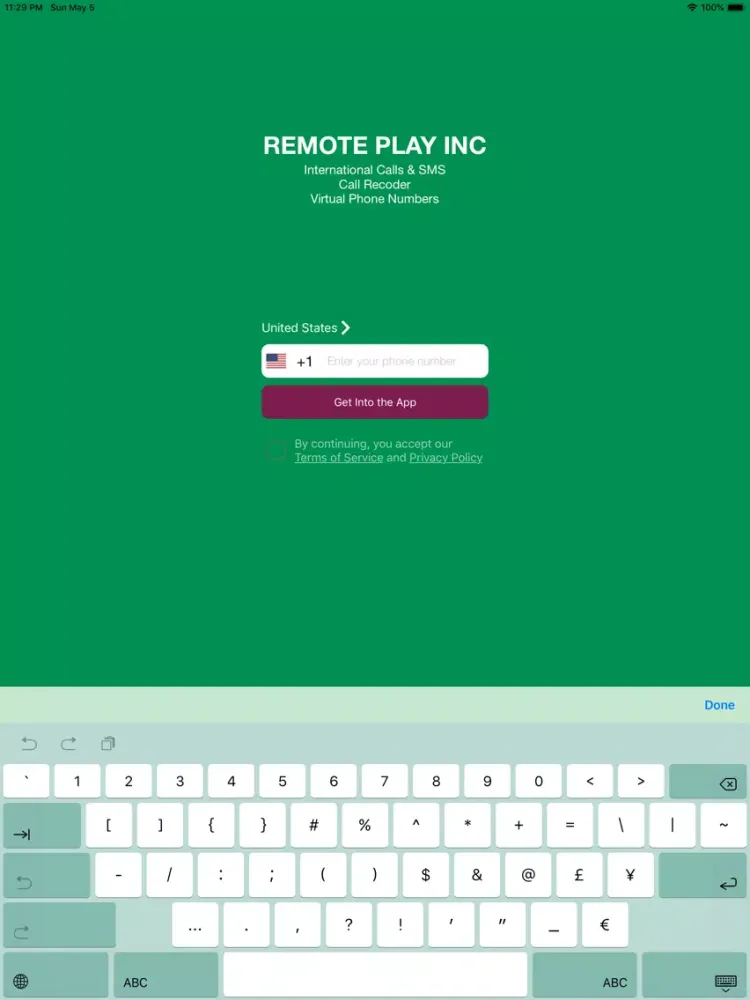Screen dimensions: 750x1000
Task: Tap the euro € key
Action: coord(605,925)
